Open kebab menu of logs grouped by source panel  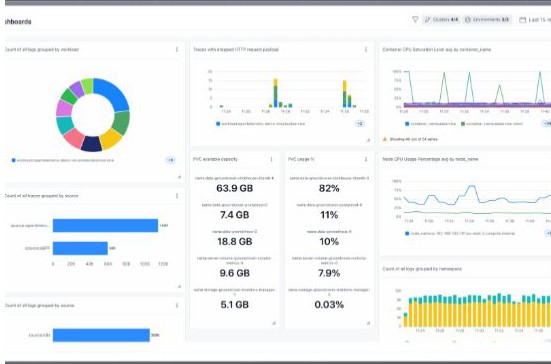coord(177,305)
